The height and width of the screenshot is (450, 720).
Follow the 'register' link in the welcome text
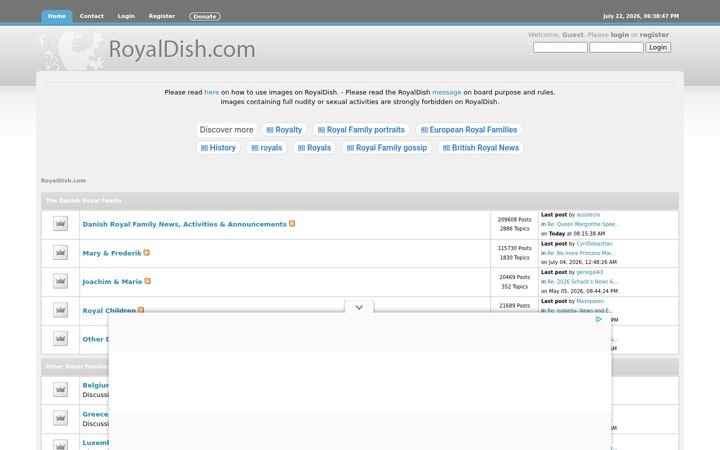point(654,35)
